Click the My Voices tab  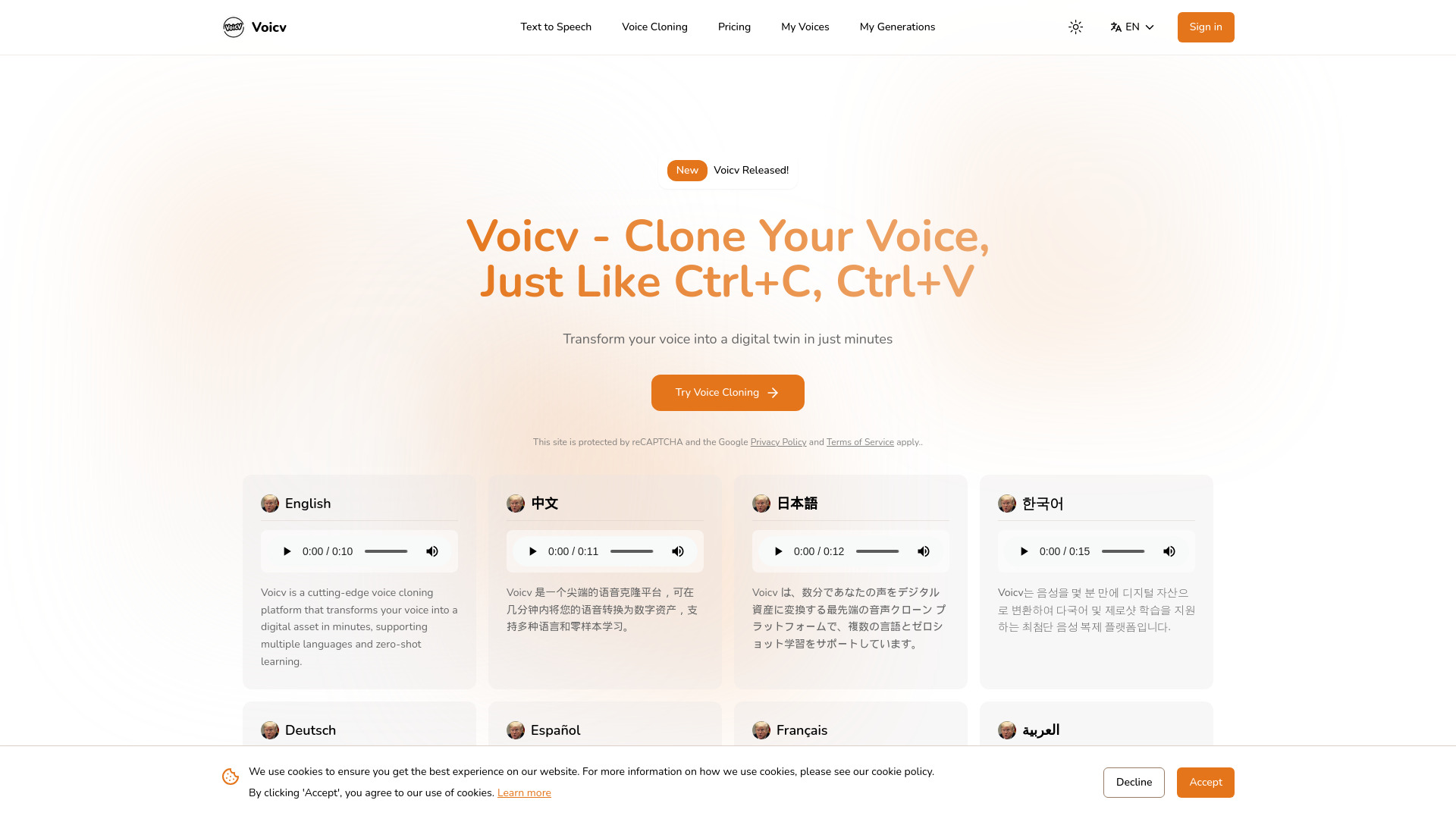click(x=805, y=27)
